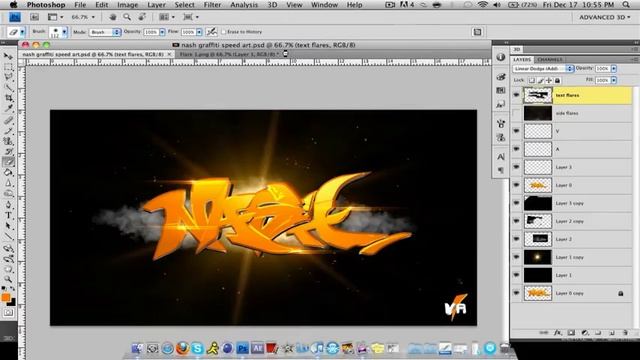Create new adjustment layer icon
The image size is (640, 360).
[584, 333]
